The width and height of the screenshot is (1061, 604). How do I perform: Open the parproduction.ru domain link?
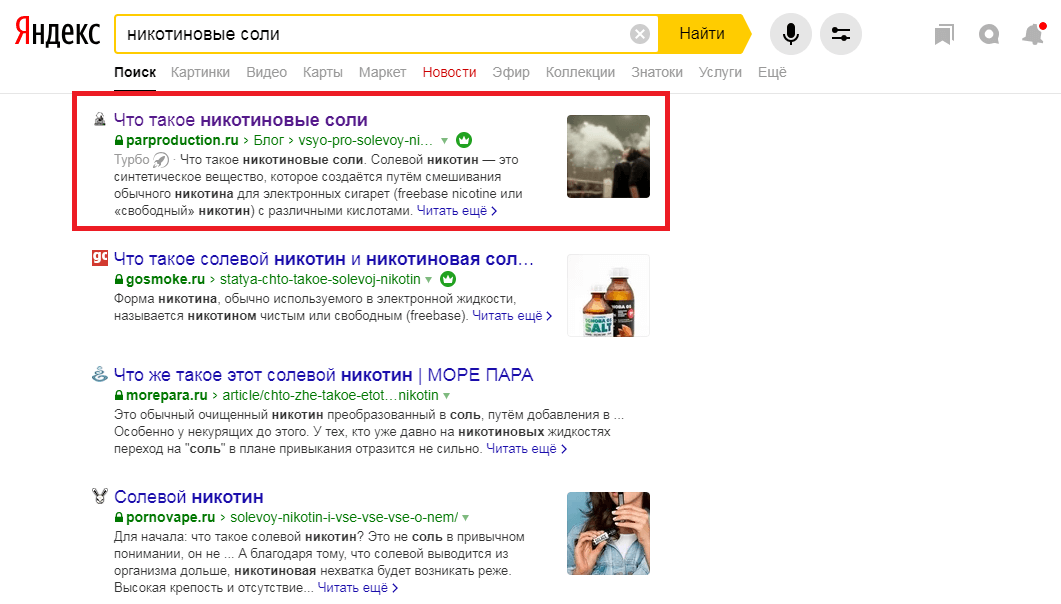click(x=182, y=140)
